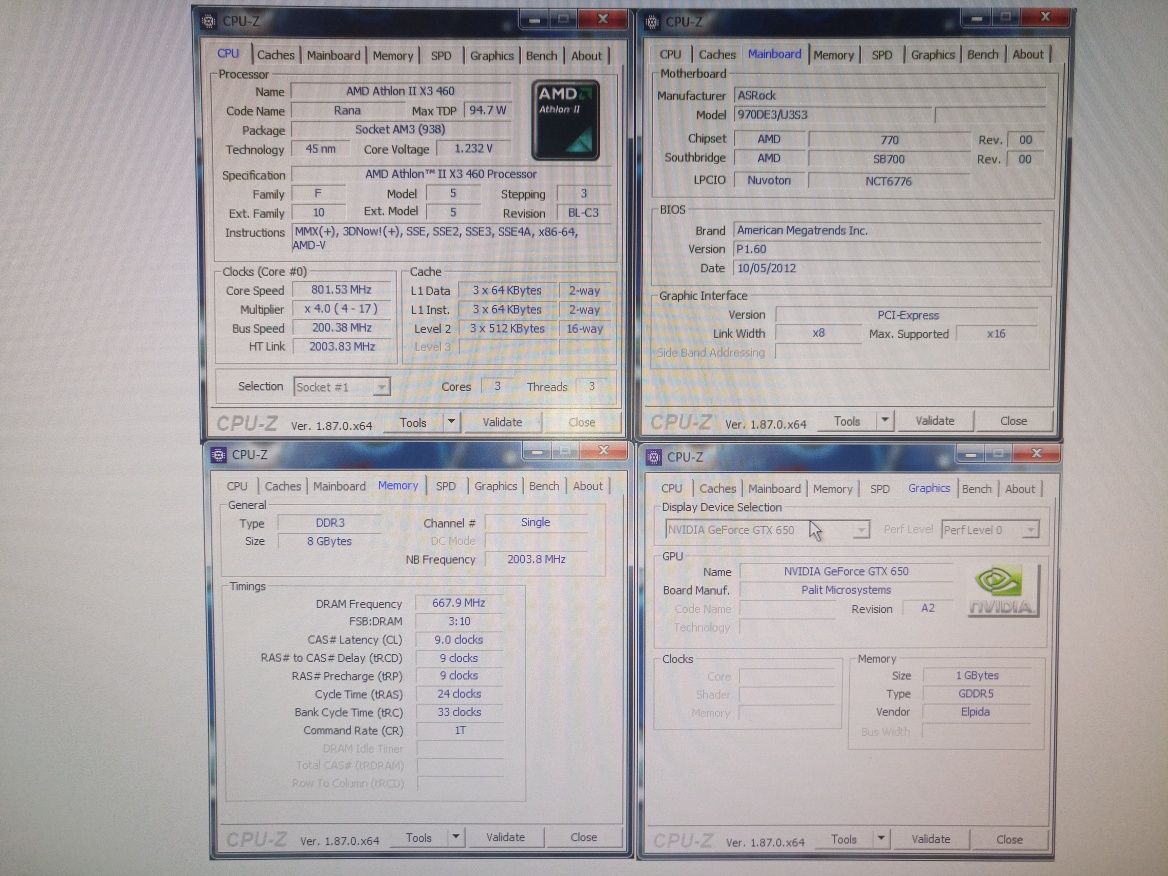Click memory Type value DDR3
This screenshot has width=1168, height=876.
(x=330, y=523)
